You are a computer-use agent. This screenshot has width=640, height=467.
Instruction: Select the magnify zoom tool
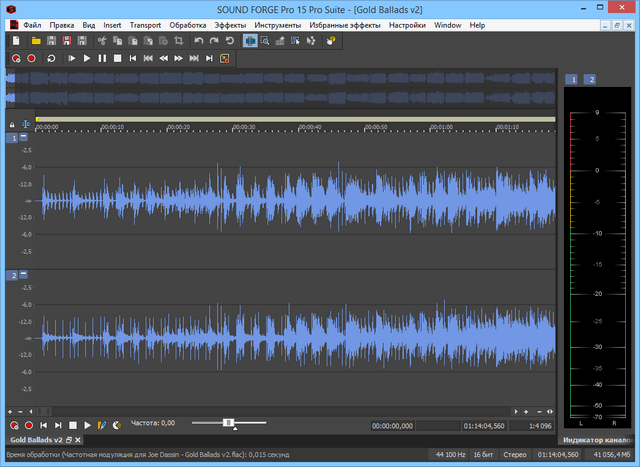pos(265,41)
